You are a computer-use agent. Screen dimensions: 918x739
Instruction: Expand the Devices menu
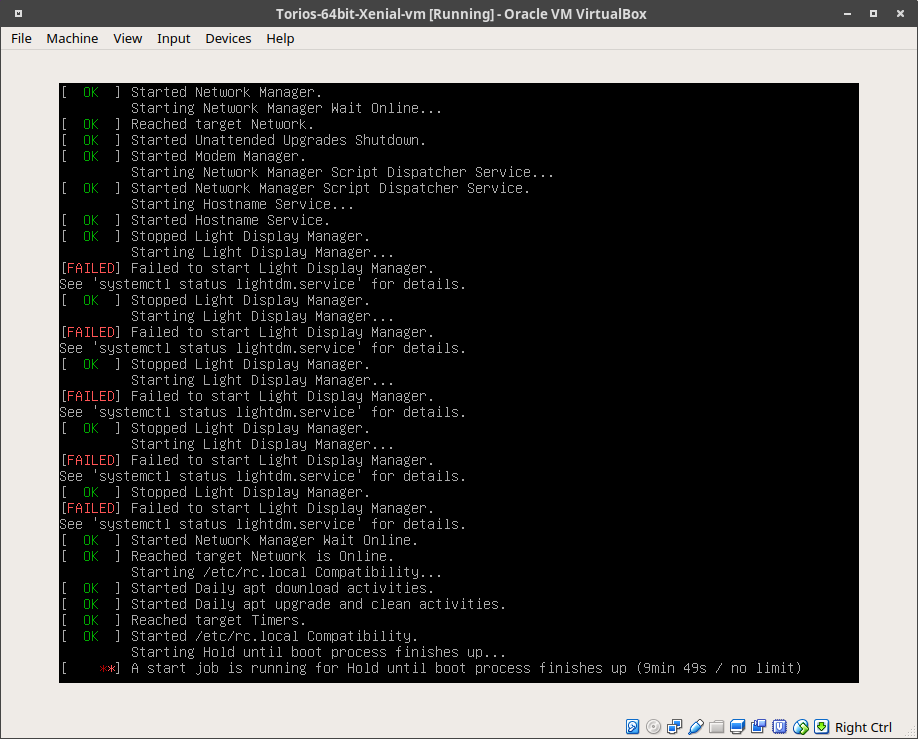(228, 38)
